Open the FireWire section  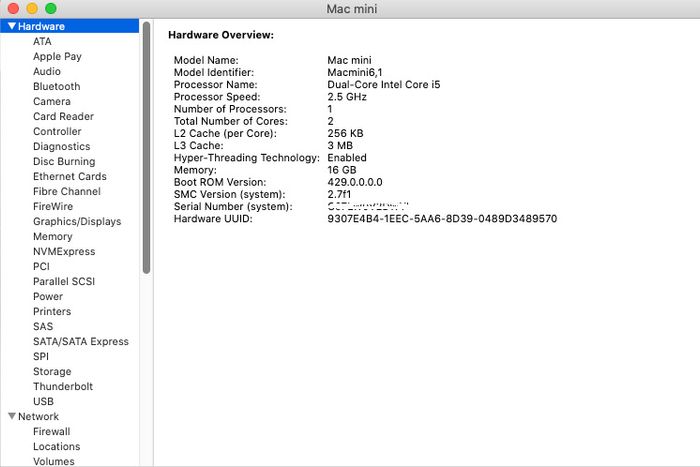click(53, 206)
